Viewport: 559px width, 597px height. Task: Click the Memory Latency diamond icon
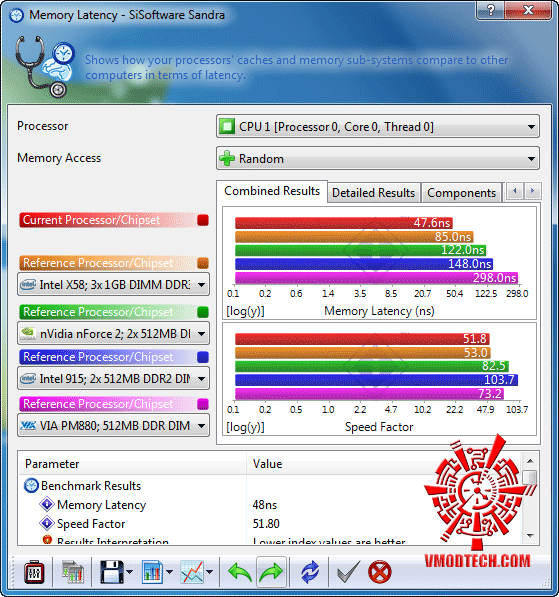click(x=46, y=504)
